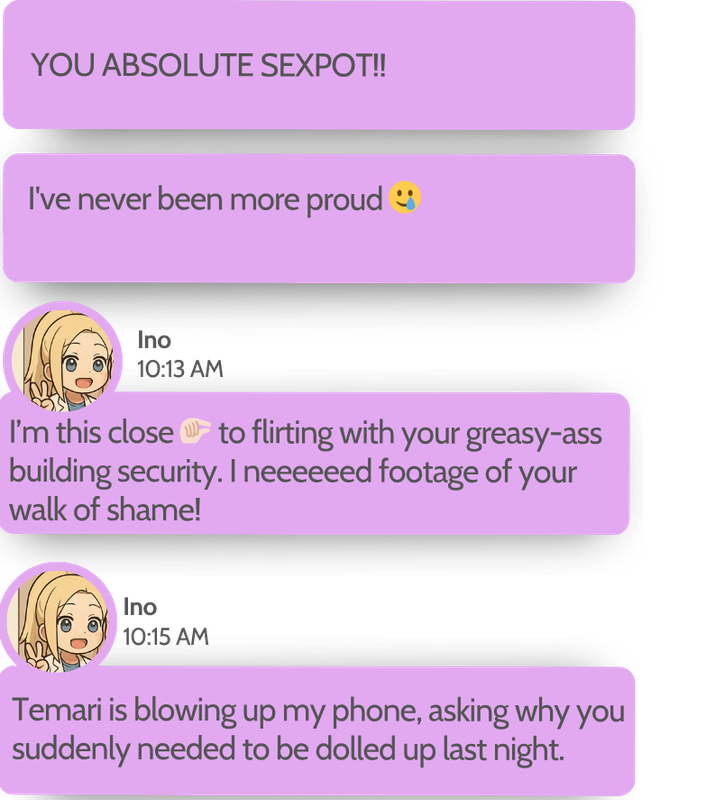
Task: Click the message about flirting with building security
Action: click(x=314, y=463)
